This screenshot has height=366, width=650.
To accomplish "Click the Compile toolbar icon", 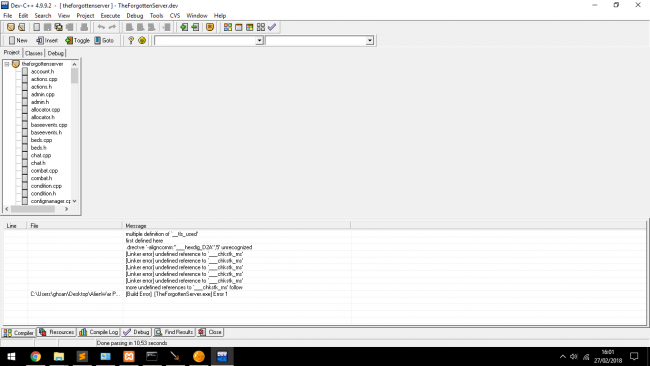I will click(x=228, y=27).
